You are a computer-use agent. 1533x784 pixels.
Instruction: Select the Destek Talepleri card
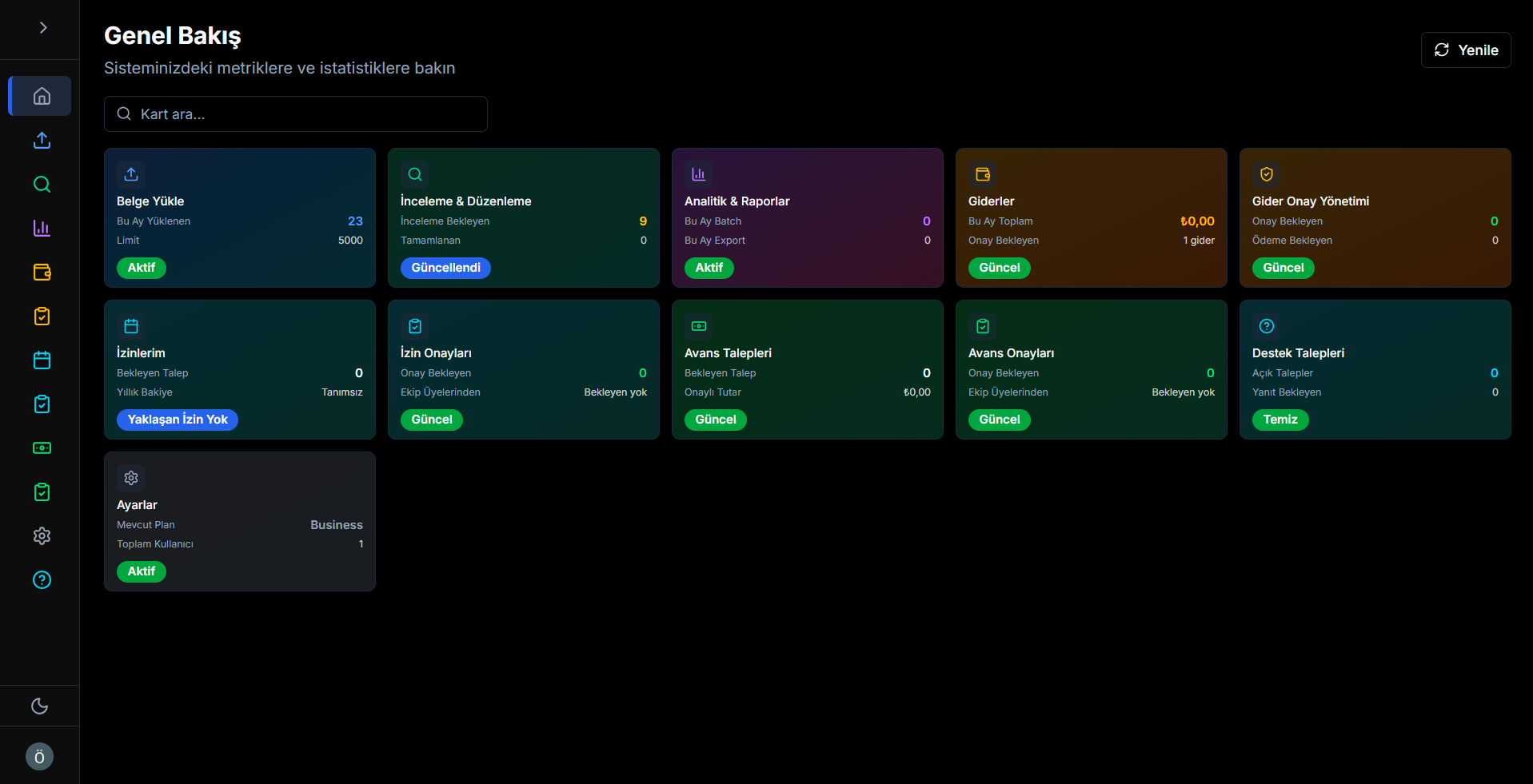pos(1375,369)
